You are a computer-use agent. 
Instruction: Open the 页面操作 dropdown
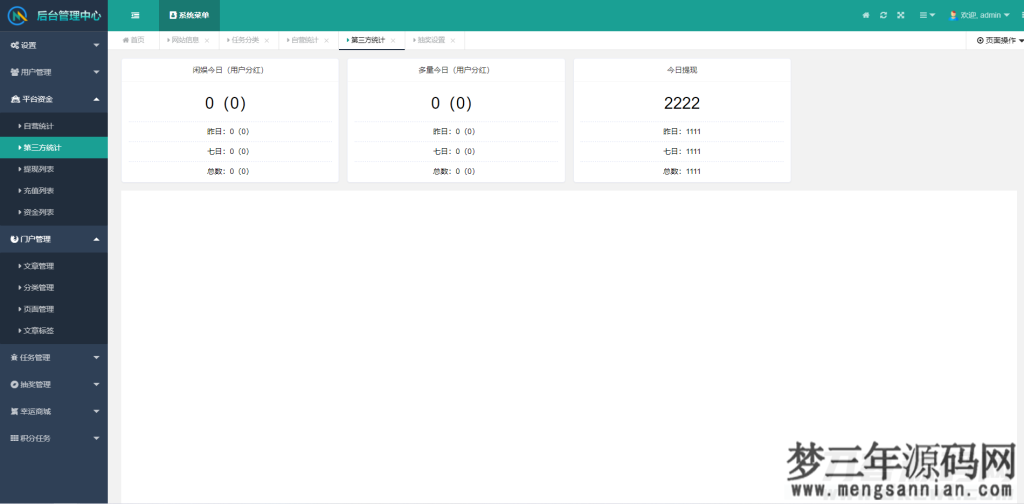point(999,41)
